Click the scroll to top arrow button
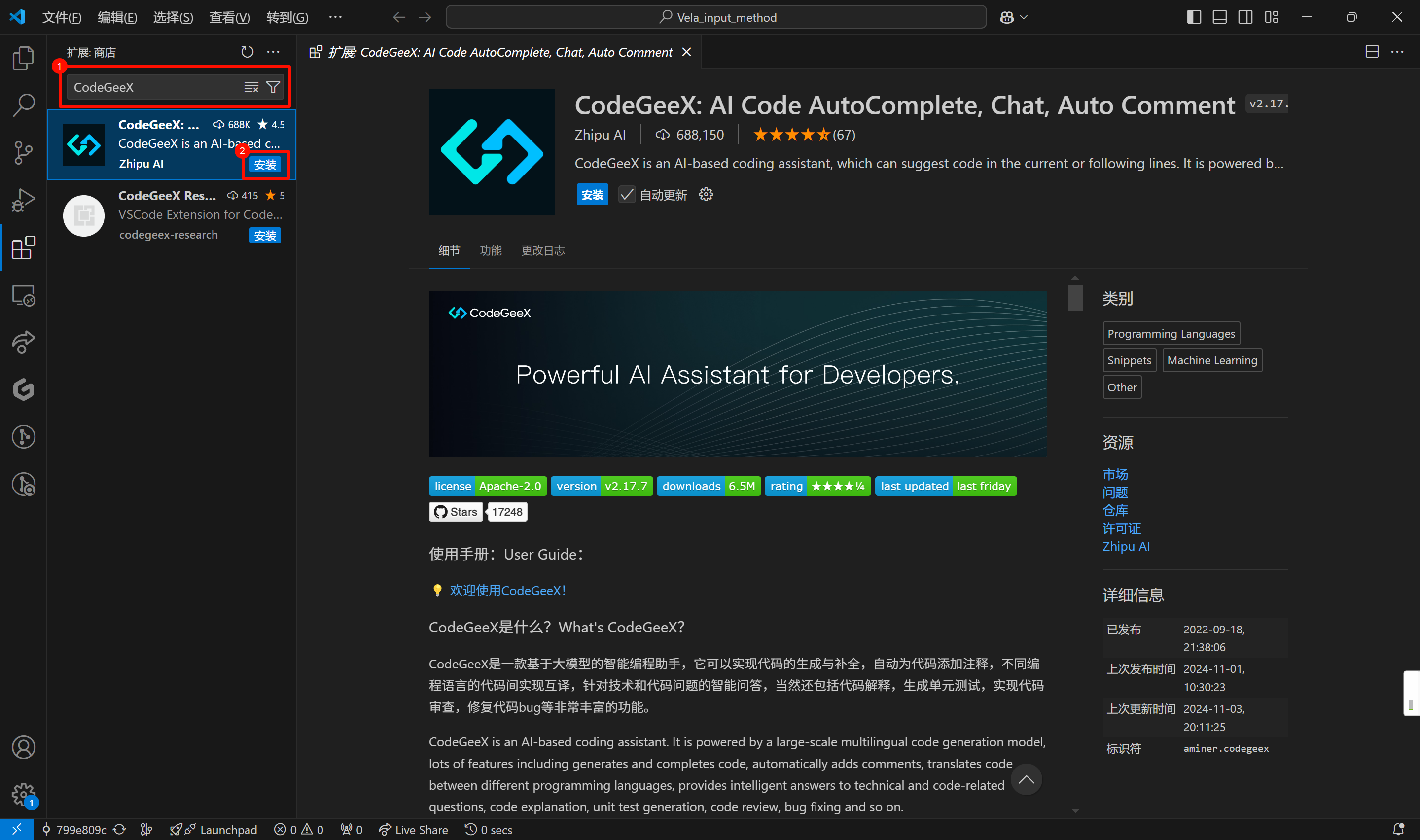The image size is (1420, 840). (x=1026, y=779)
